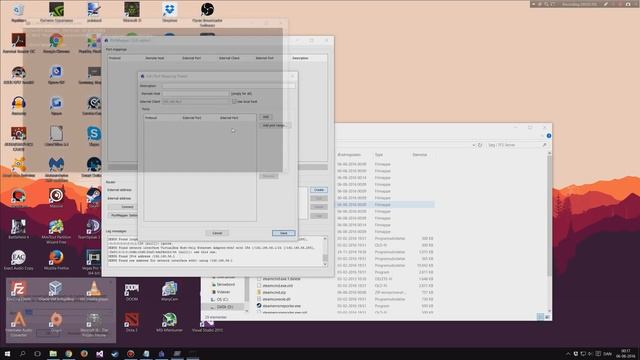This screenshot has height=360, width=640.
Task: Launch Mozilla Firefox from the desktop
Action: (56, 260)
